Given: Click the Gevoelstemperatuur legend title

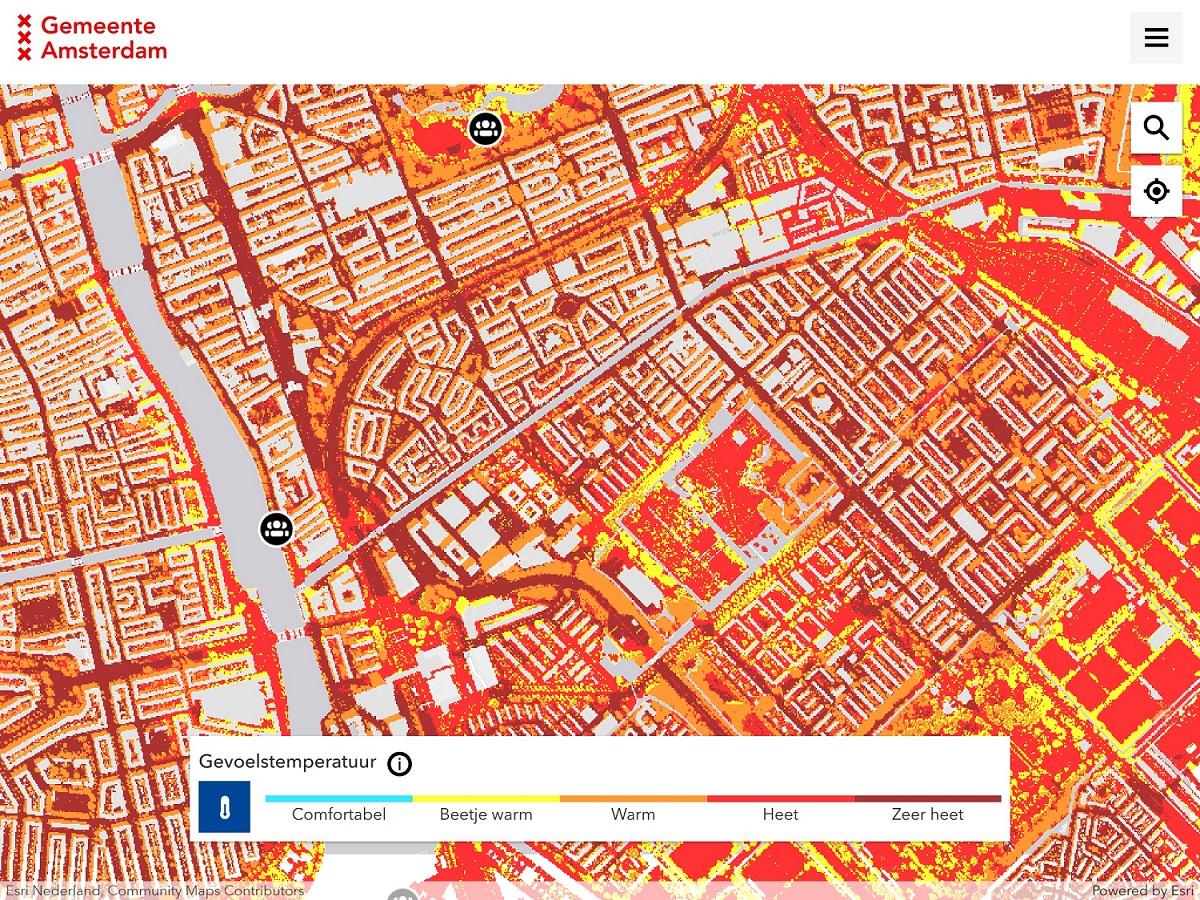Looking at the screenshot, I should pyautogui.click(x=287, y=762).
